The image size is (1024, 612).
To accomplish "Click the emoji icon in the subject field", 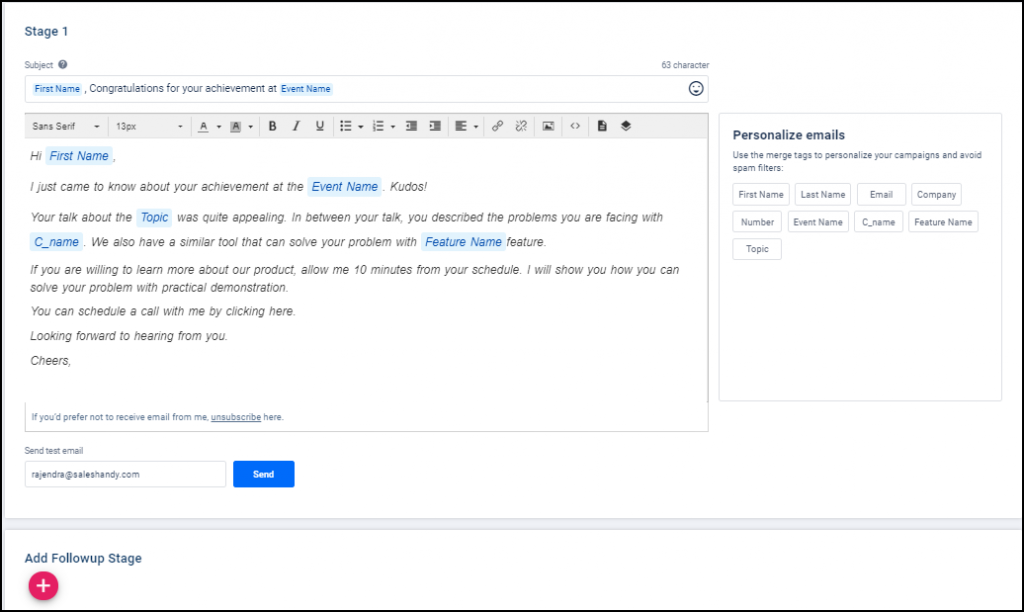I will pos(696,88).
